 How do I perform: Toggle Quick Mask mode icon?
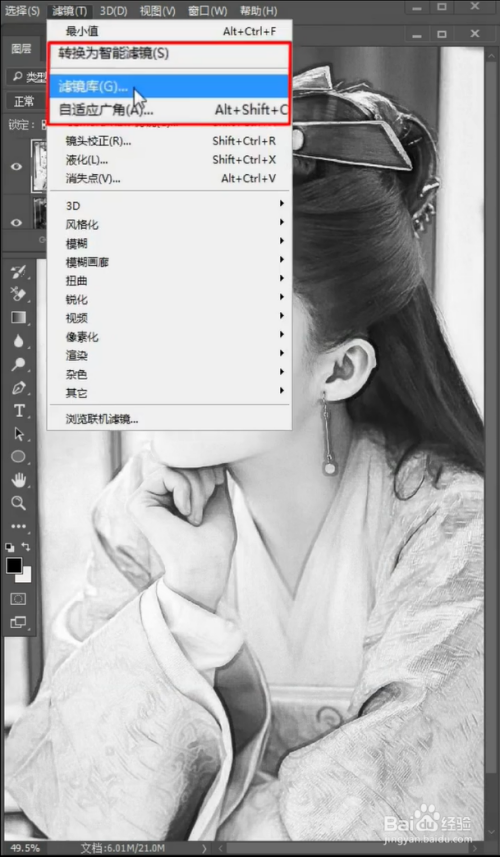pos(18,599)
